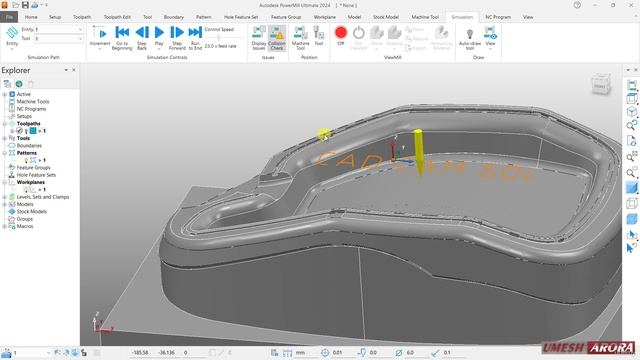Click the solid blue shaded view icon

[x=631, y=188]
